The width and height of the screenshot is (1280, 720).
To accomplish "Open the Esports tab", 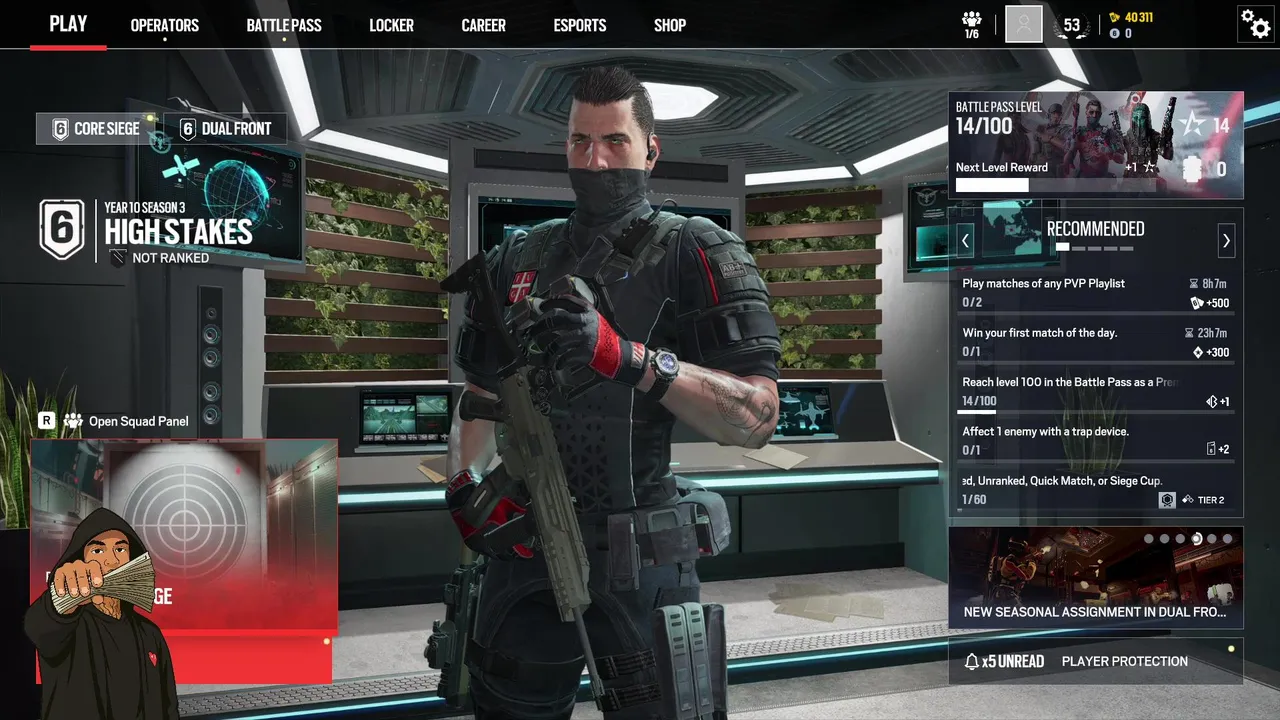I will 580,25.
